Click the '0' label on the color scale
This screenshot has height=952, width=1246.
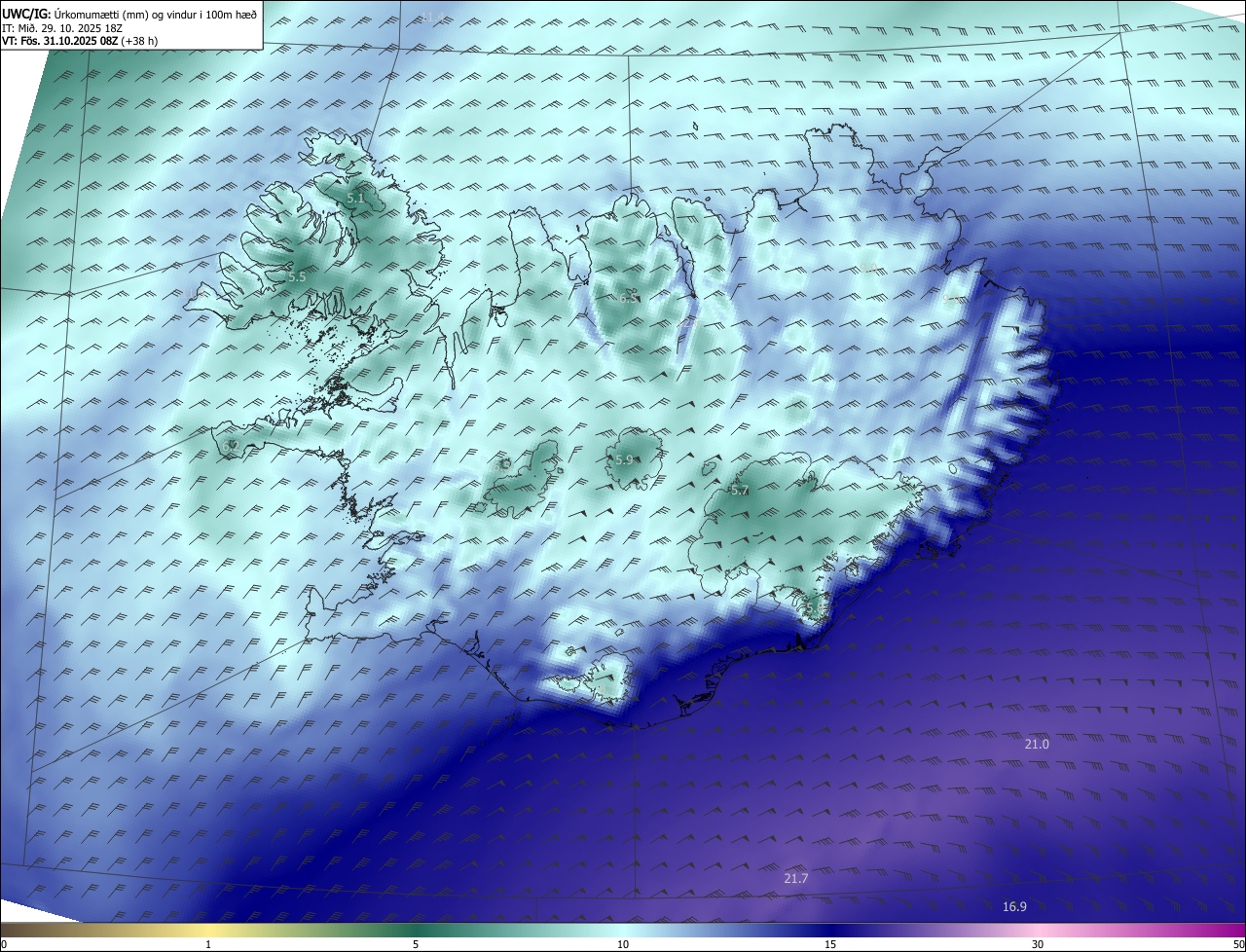4,944
